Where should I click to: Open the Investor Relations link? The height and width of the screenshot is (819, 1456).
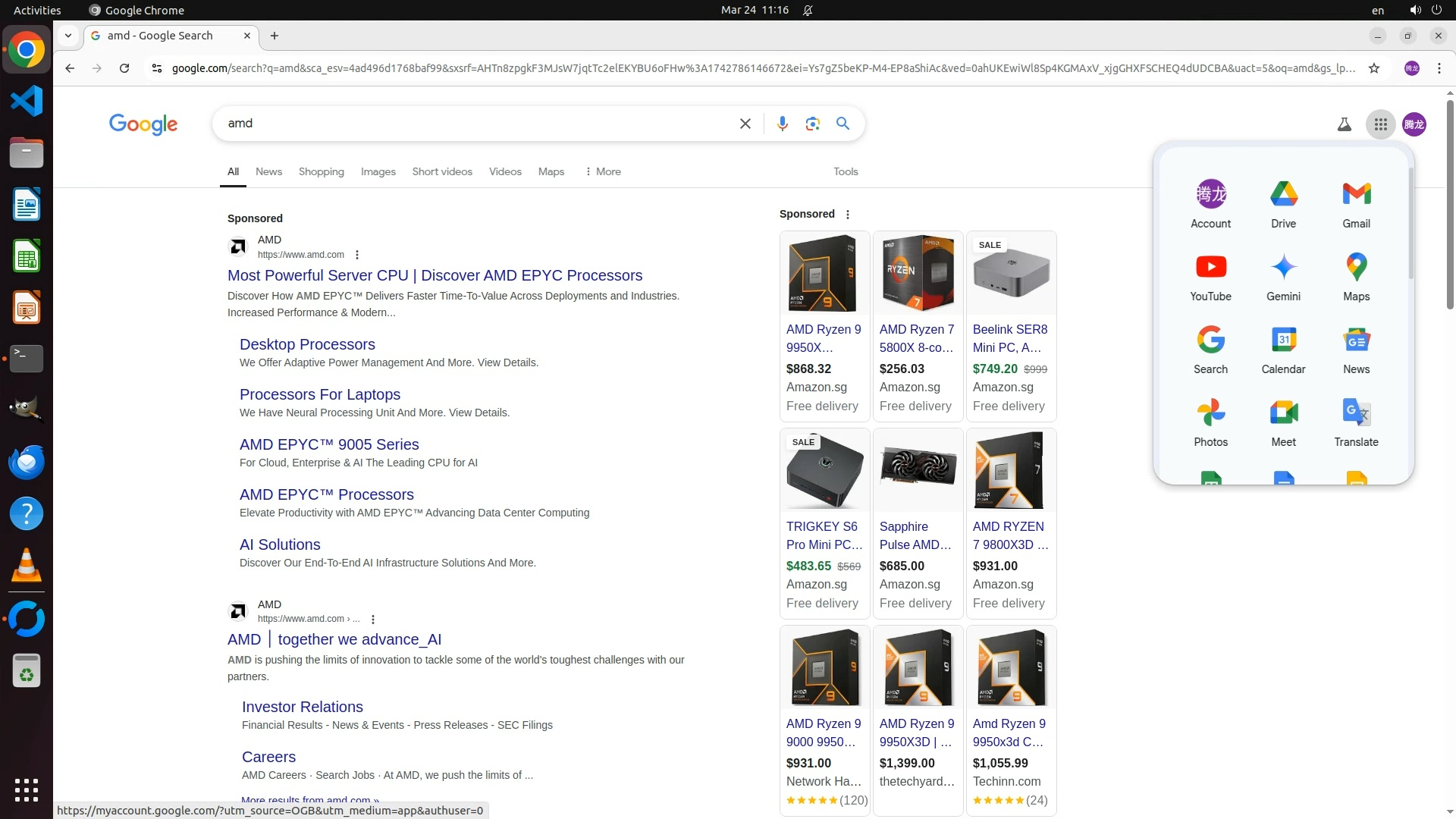coord(302,707)
